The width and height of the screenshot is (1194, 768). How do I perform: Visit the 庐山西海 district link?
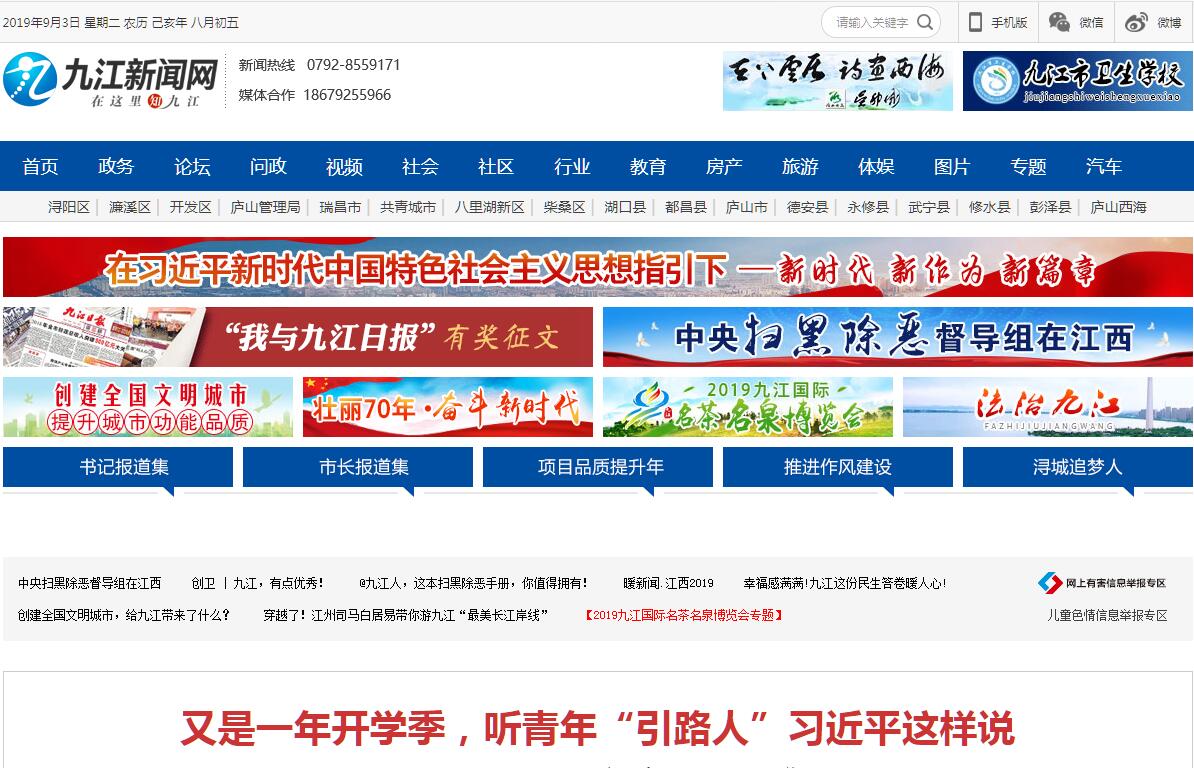click(1118, 207)
